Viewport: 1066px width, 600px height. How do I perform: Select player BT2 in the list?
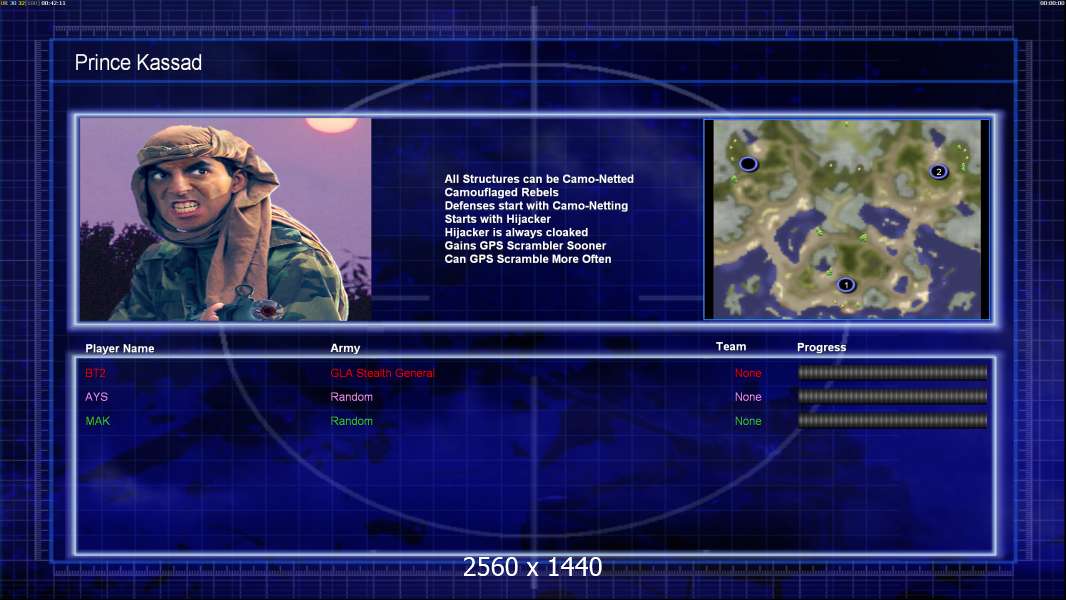pyautogui.click(x=96, y=373)
